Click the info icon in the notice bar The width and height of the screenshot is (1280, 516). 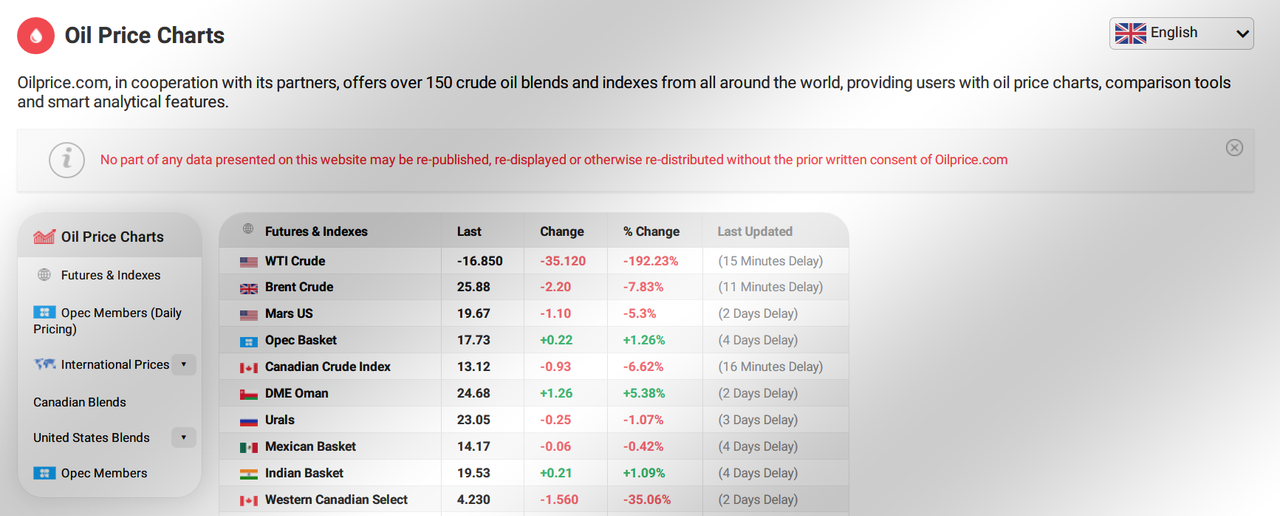pyautogui.click(x=67, y=160)
